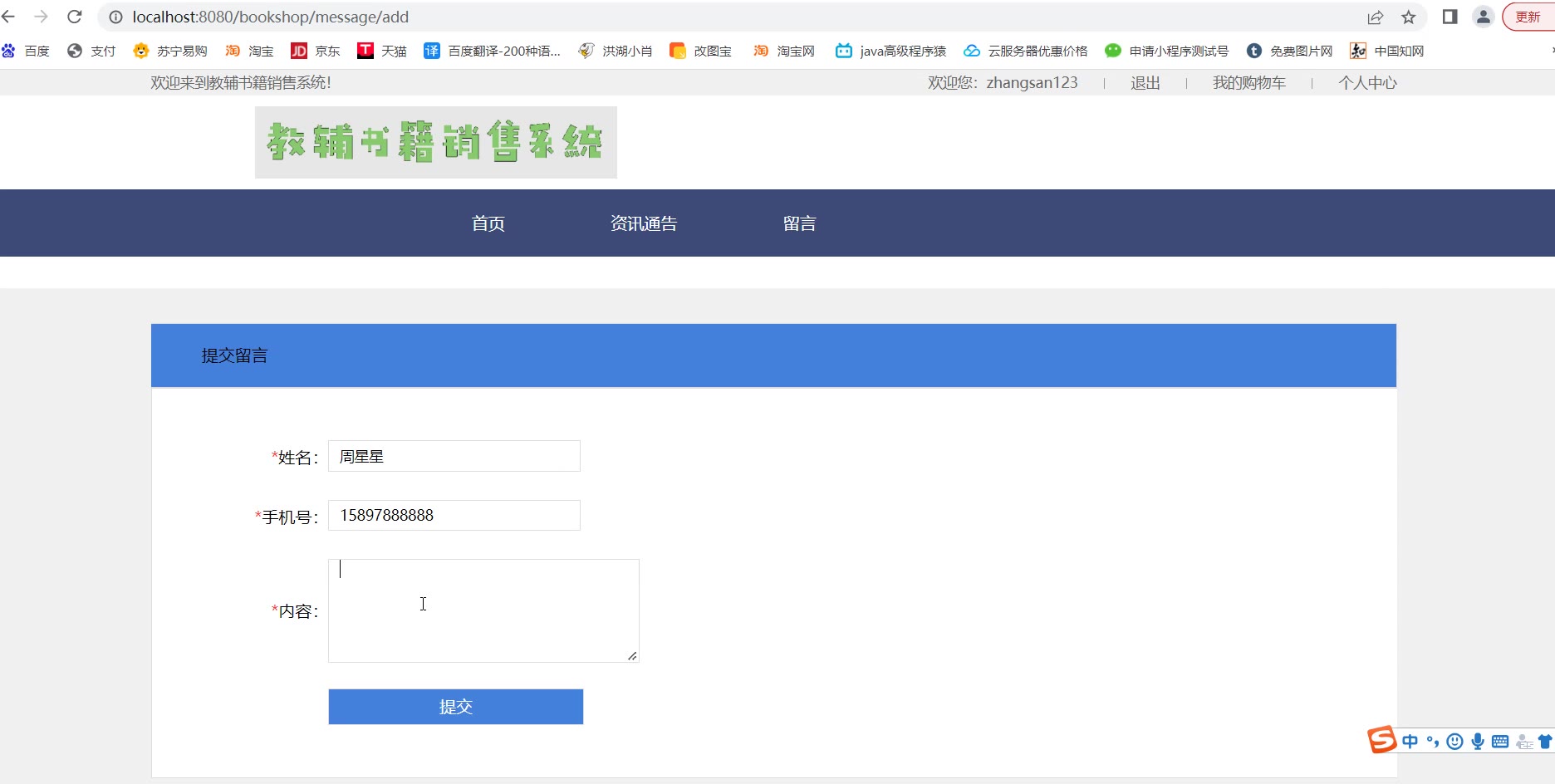Focus the 内容 content textarea

point(483,610)
